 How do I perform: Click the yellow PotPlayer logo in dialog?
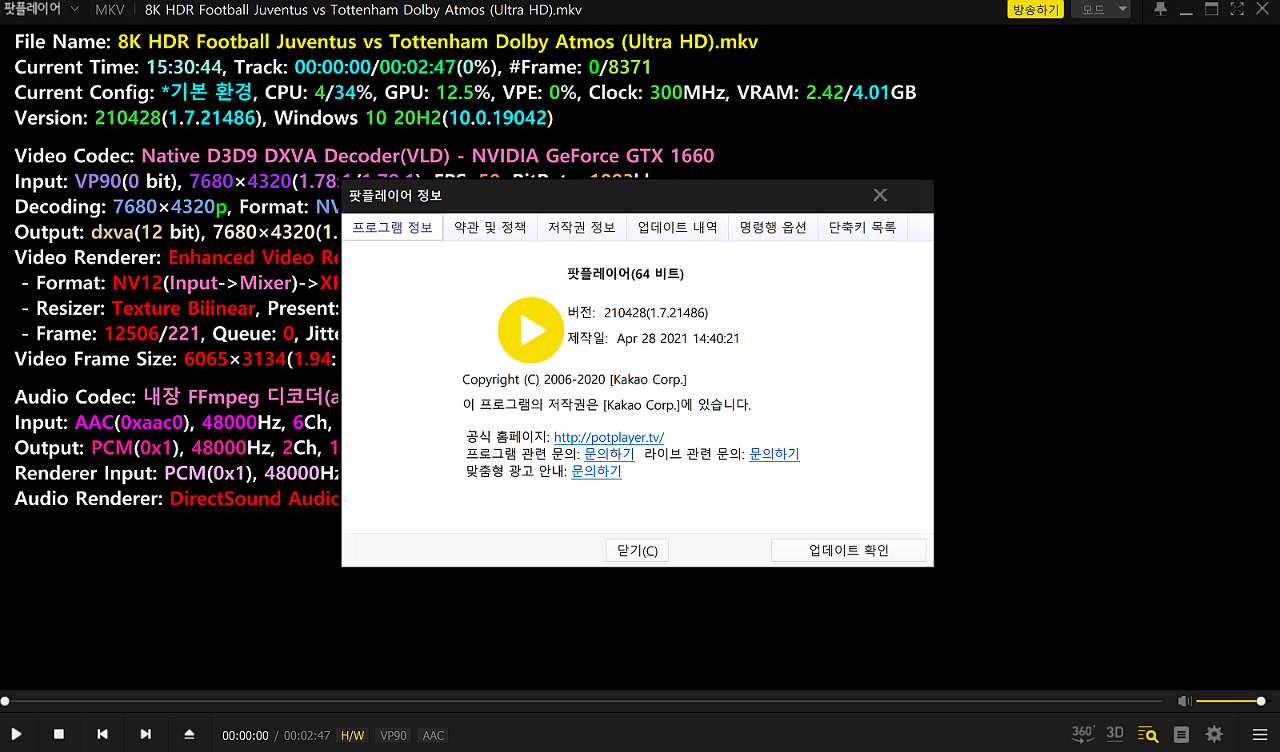[x=531, y=330]
